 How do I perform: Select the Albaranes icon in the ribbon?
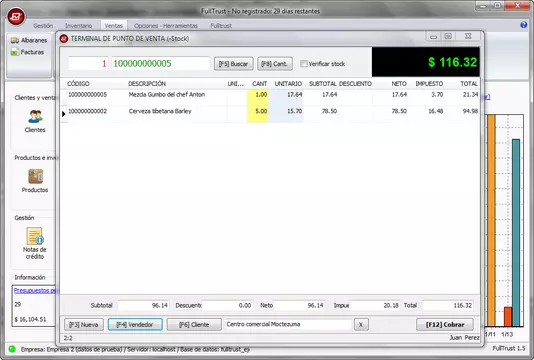[15, 41]
